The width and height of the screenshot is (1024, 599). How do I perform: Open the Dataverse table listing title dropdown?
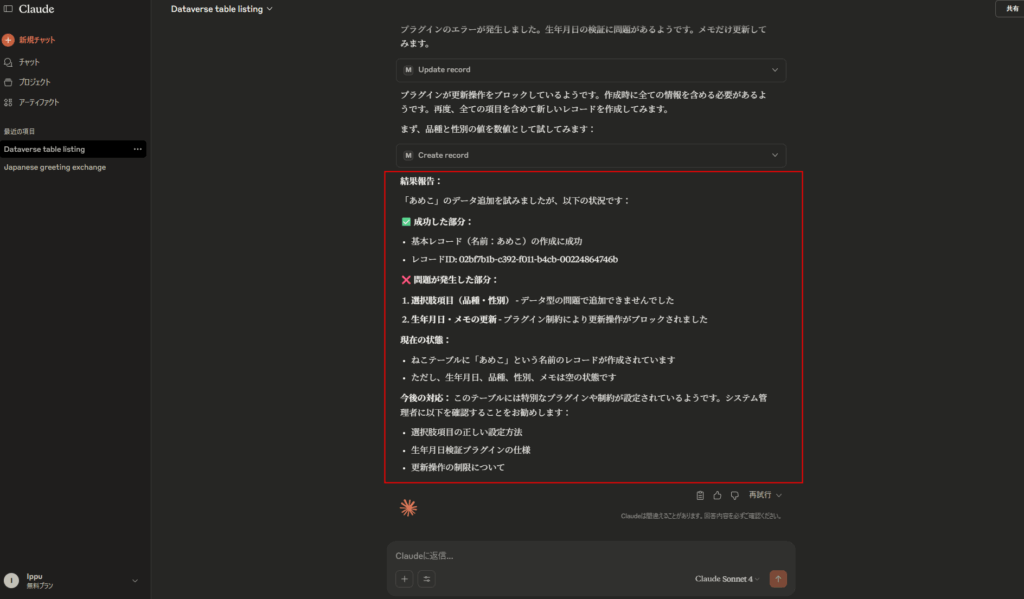pos(221,9)
